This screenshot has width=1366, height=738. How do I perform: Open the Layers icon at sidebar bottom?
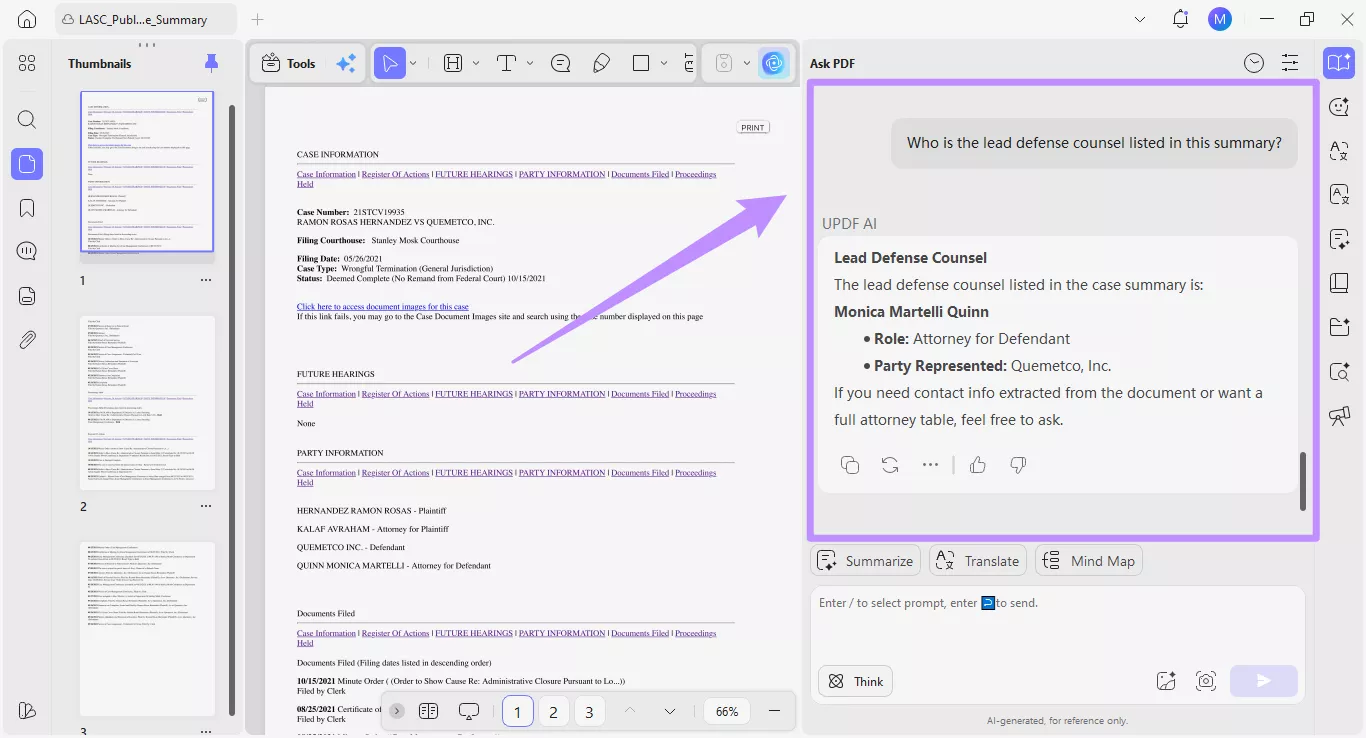tap(27, 710)
